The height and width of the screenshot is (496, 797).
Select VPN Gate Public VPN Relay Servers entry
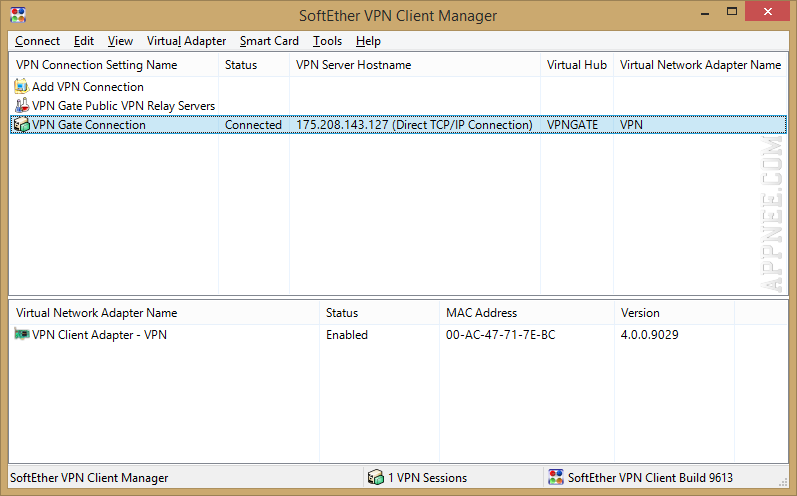(x=124, y=106)
